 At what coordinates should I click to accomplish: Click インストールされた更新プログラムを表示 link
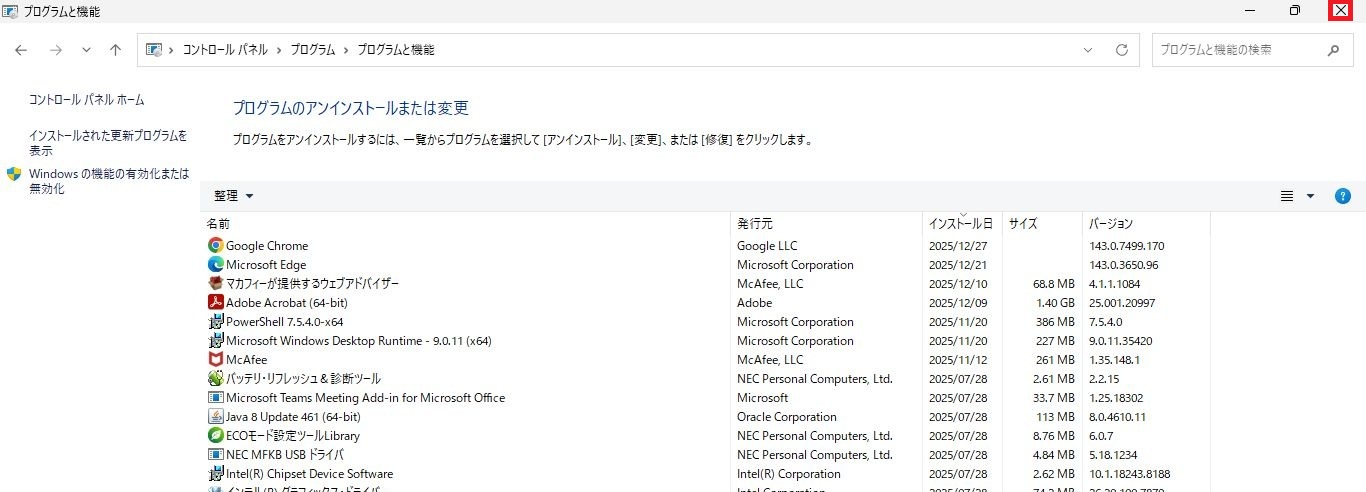tap(108, 143)
